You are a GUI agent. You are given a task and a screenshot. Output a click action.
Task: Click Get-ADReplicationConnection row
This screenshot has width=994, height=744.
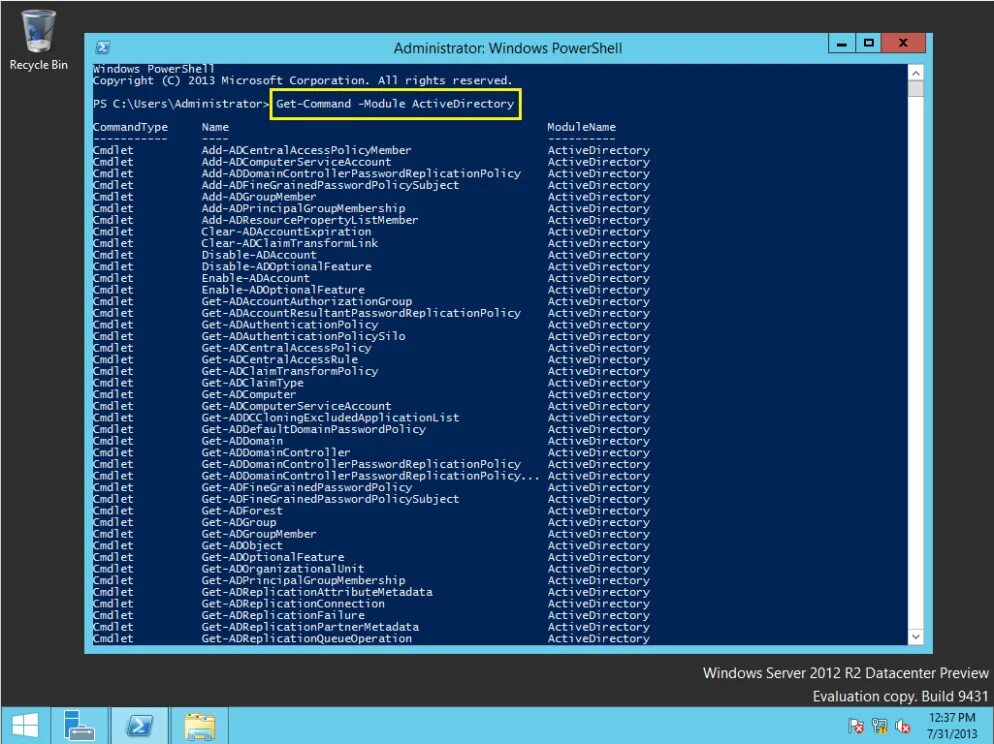[371, 603]
